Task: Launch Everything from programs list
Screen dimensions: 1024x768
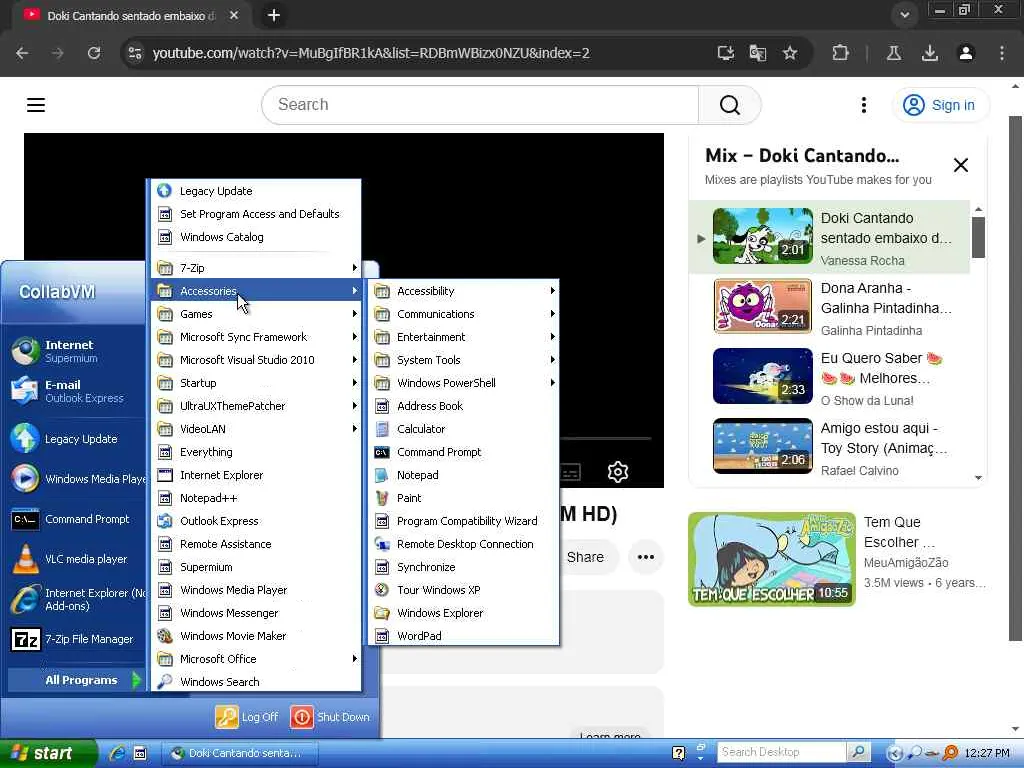Action: tap(256, 452)
